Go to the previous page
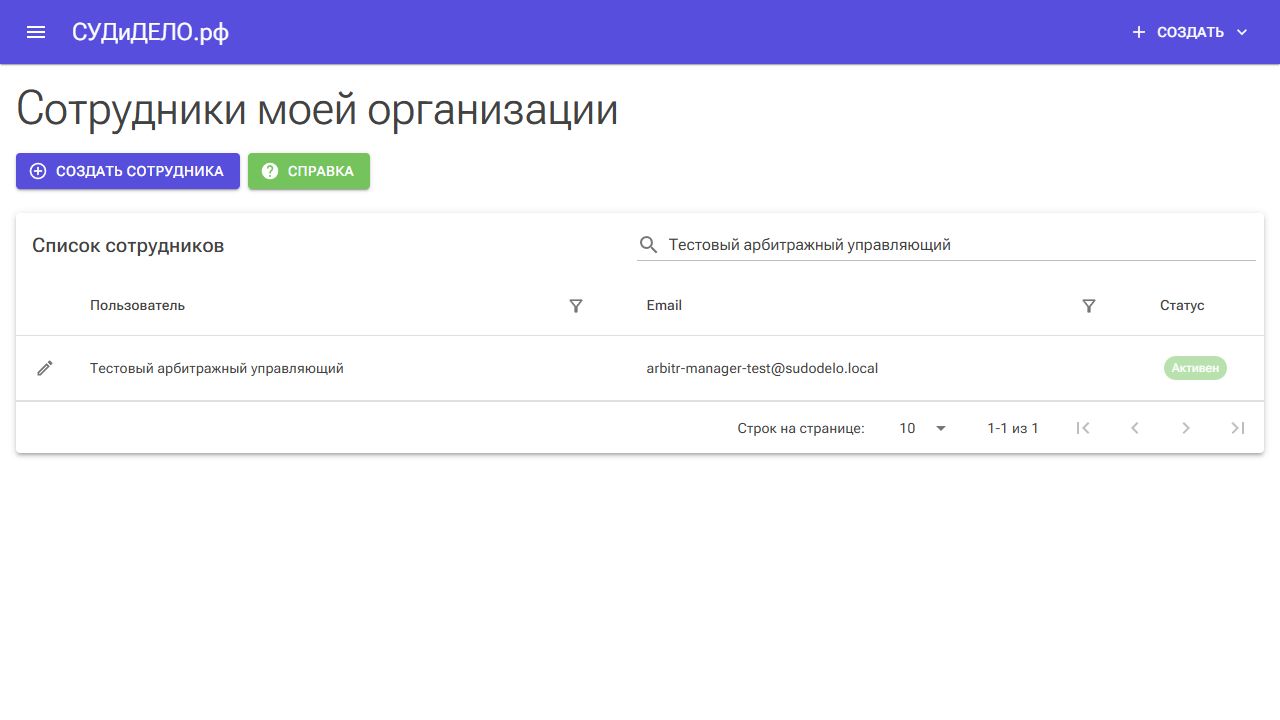 (x=1134, y=428)
